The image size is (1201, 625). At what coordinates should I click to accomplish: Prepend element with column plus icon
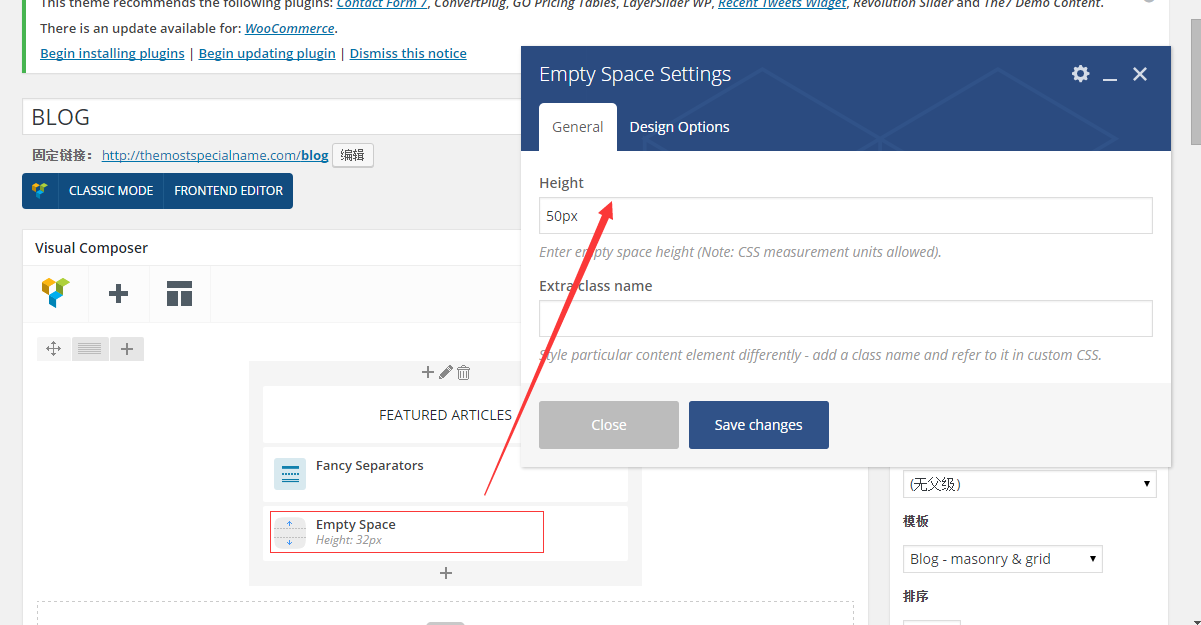[428, 372]
